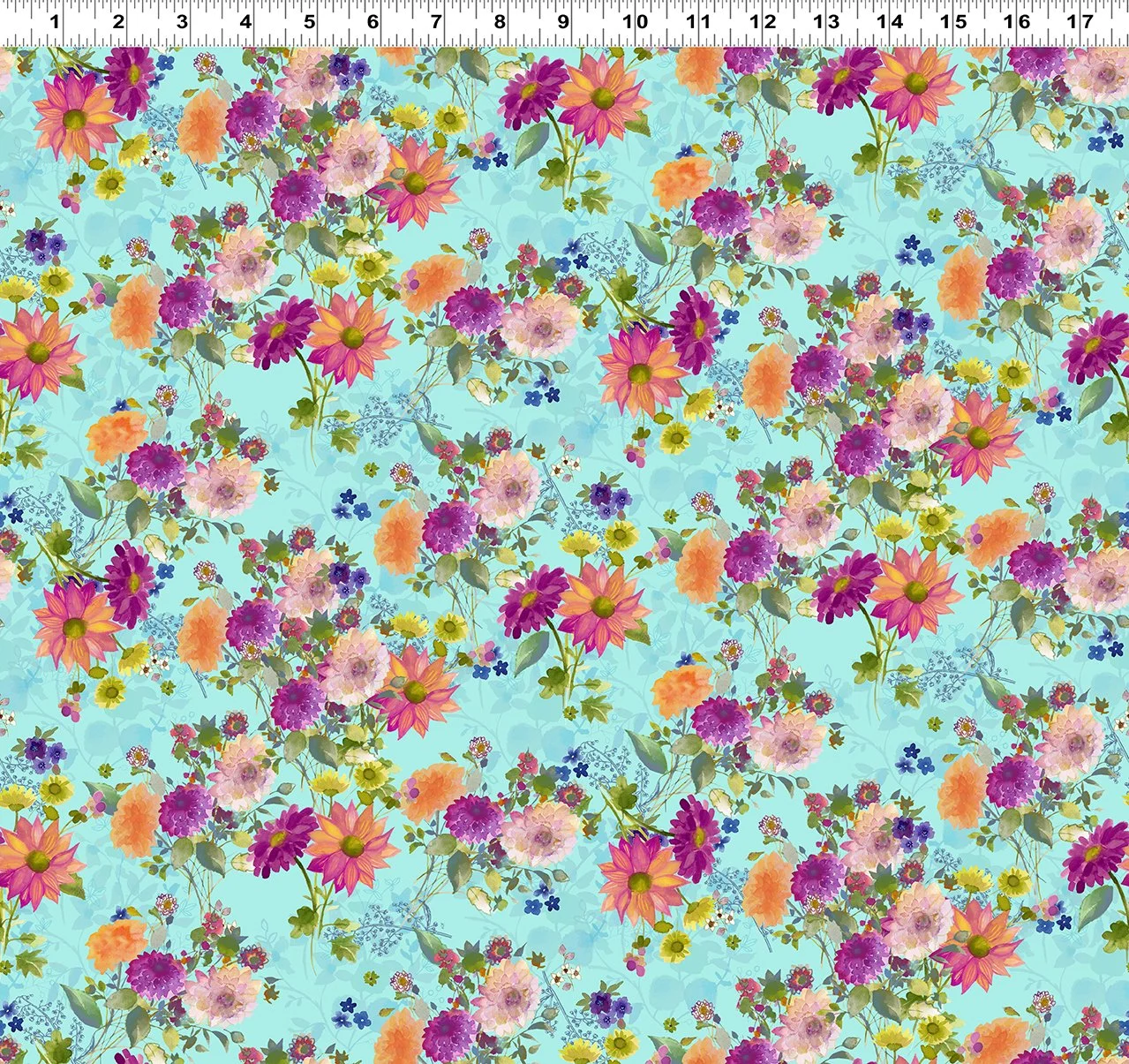The image size is (1129, 1064).
Task: Click the ruler number 17
Action: coord(1080,21)
